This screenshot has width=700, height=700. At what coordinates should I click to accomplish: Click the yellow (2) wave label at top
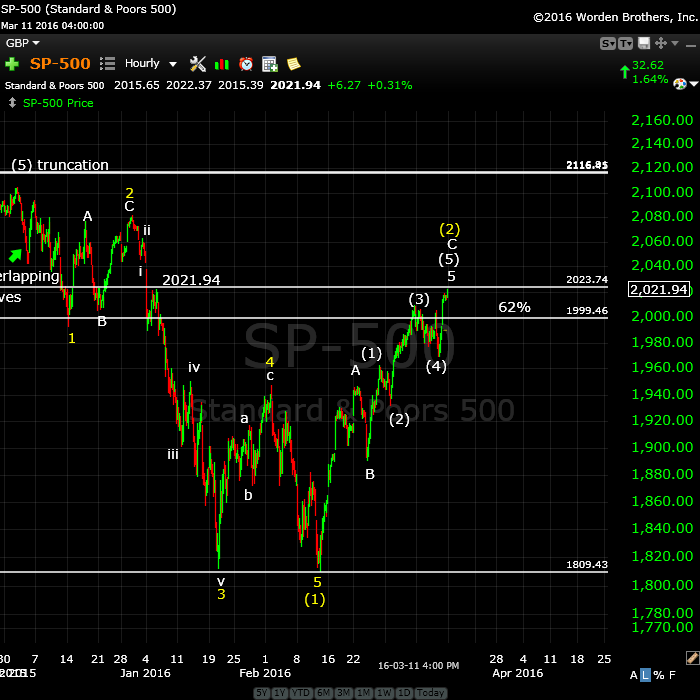coord(450,229)
